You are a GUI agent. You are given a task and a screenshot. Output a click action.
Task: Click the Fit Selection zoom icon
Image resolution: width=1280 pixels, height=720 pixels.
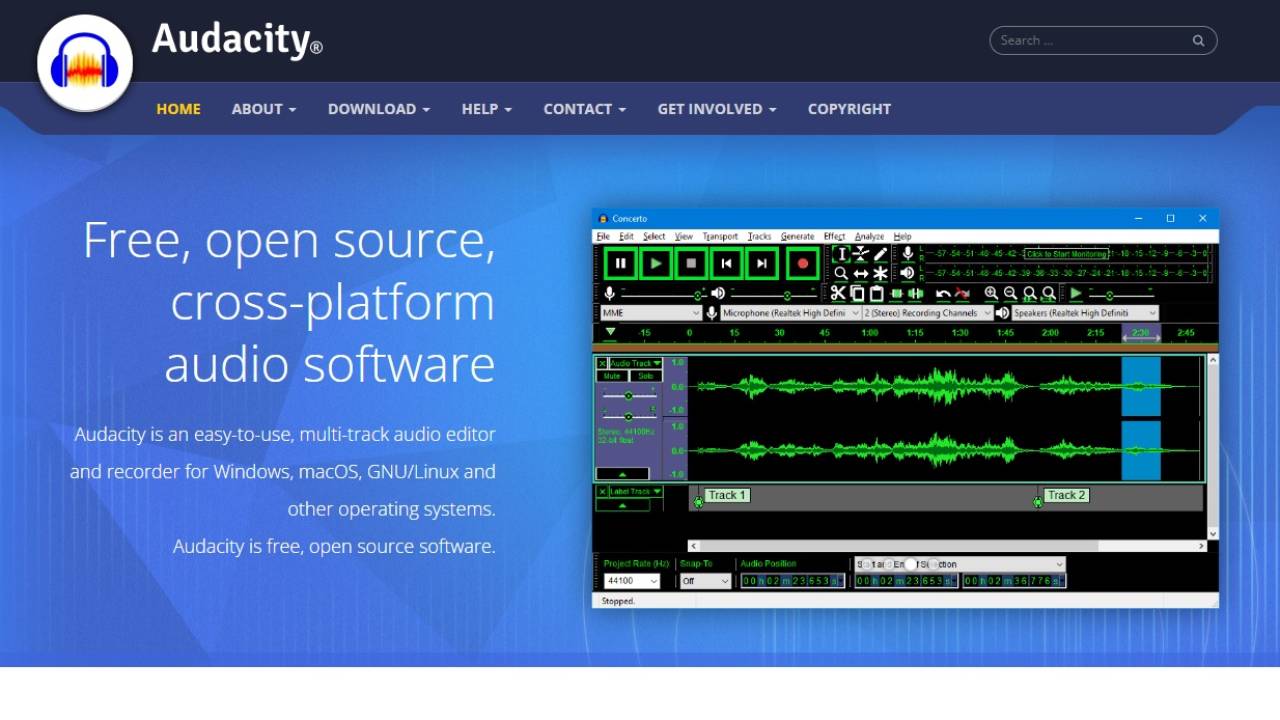[x=1030, y=293]
